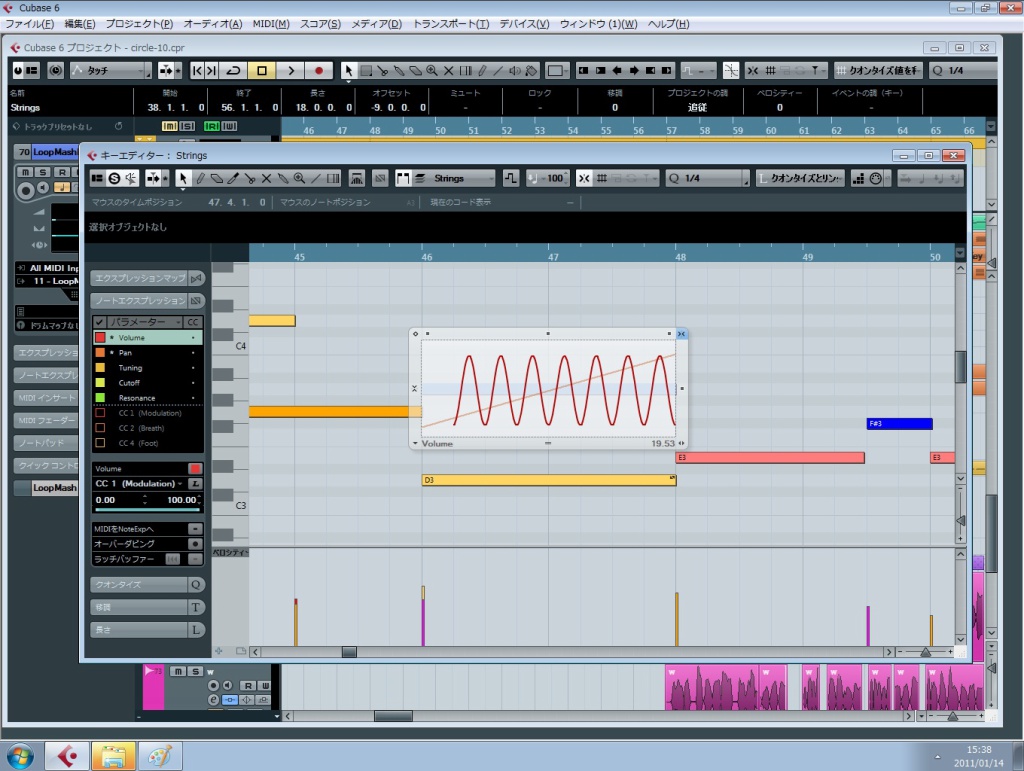Open the トランスポート(T) menu
Screen dimensions: 1024x771
(x=451, y=24)
